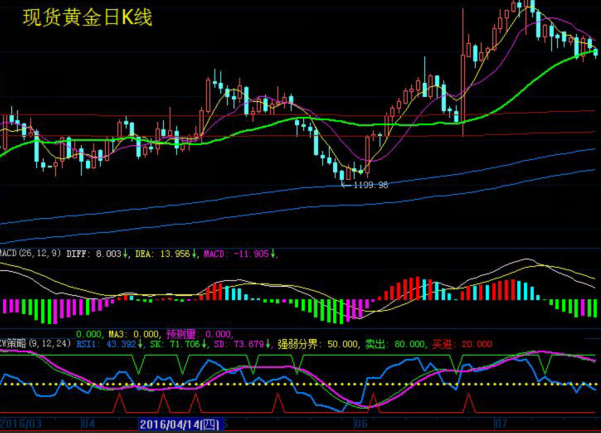Jump to month 06 on the date axis
This screenshot has width=601, height=433.
coord(358,425)
